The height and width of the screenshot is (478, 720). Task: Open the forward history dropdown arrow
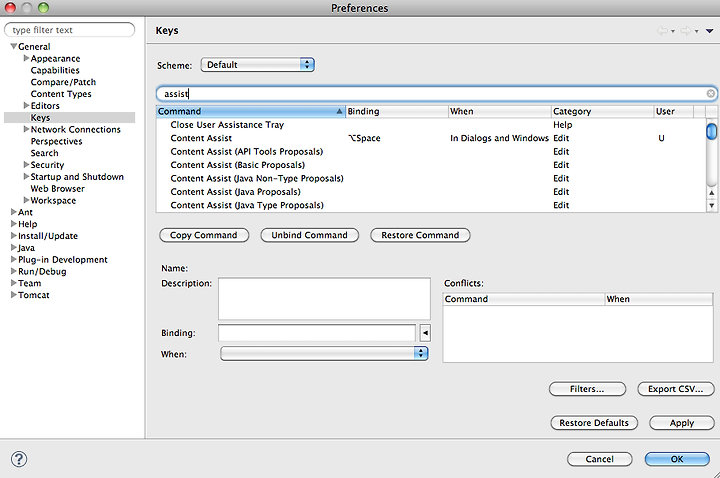pos(697,32)
